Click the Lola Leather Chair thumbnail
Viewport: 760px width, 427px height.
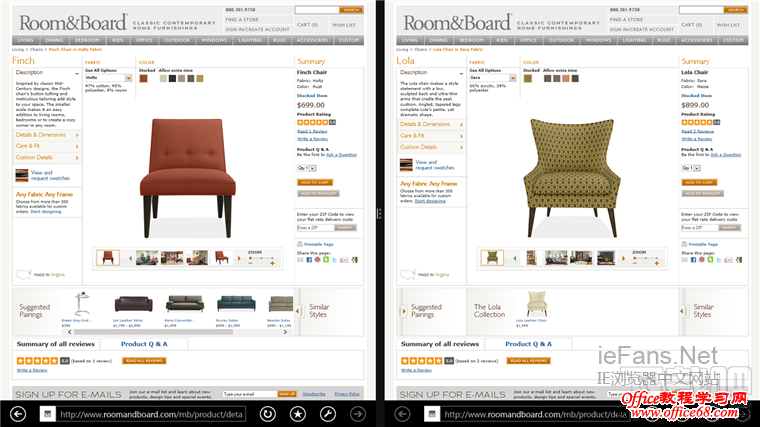click(537, 304)
